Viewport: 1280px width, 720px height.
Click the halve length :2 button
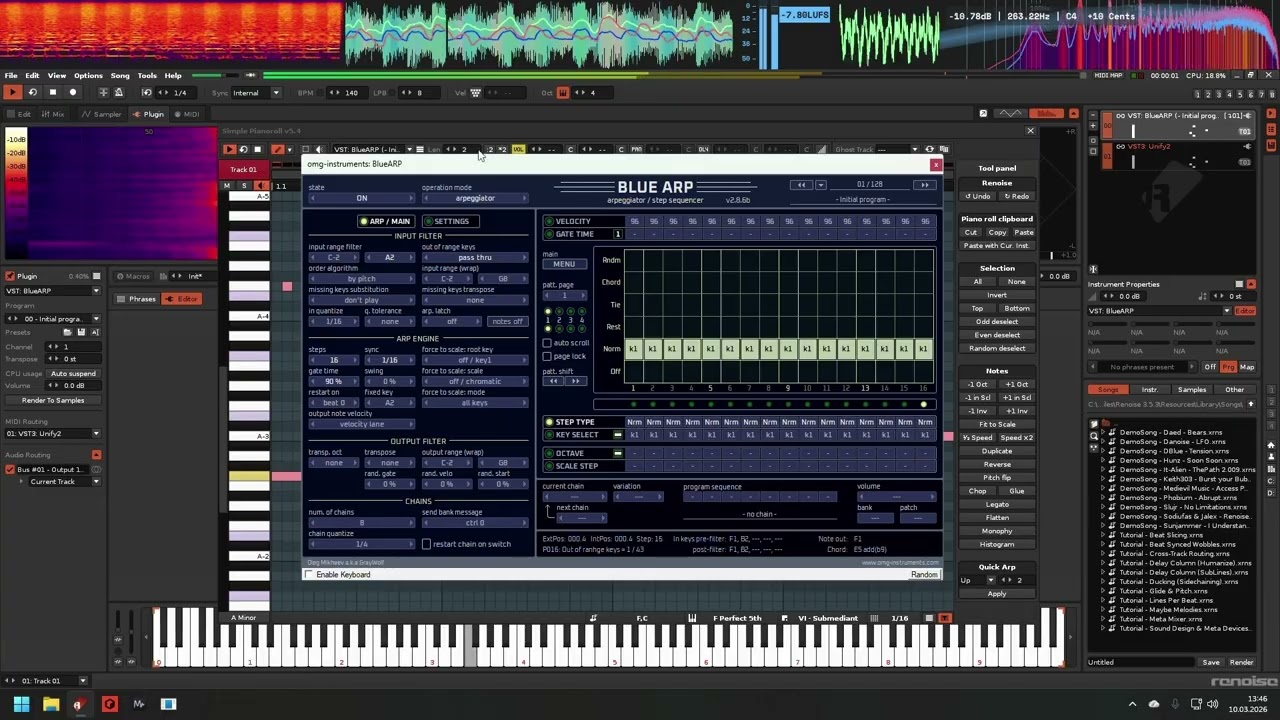490,149
